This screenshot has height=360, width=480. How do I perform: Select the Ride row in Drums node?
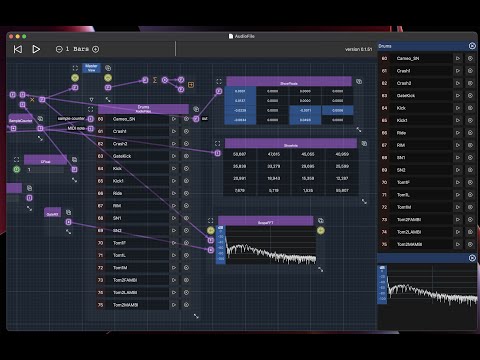pos(133,193)
